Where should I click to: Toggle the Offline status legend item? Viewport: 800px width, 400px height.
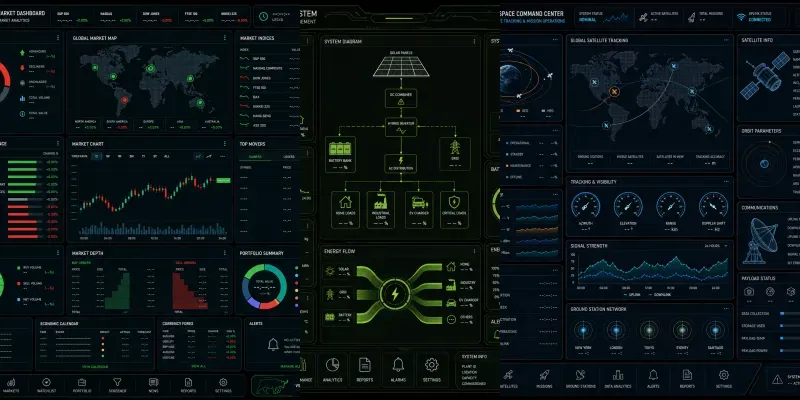[x=515, y=177]
